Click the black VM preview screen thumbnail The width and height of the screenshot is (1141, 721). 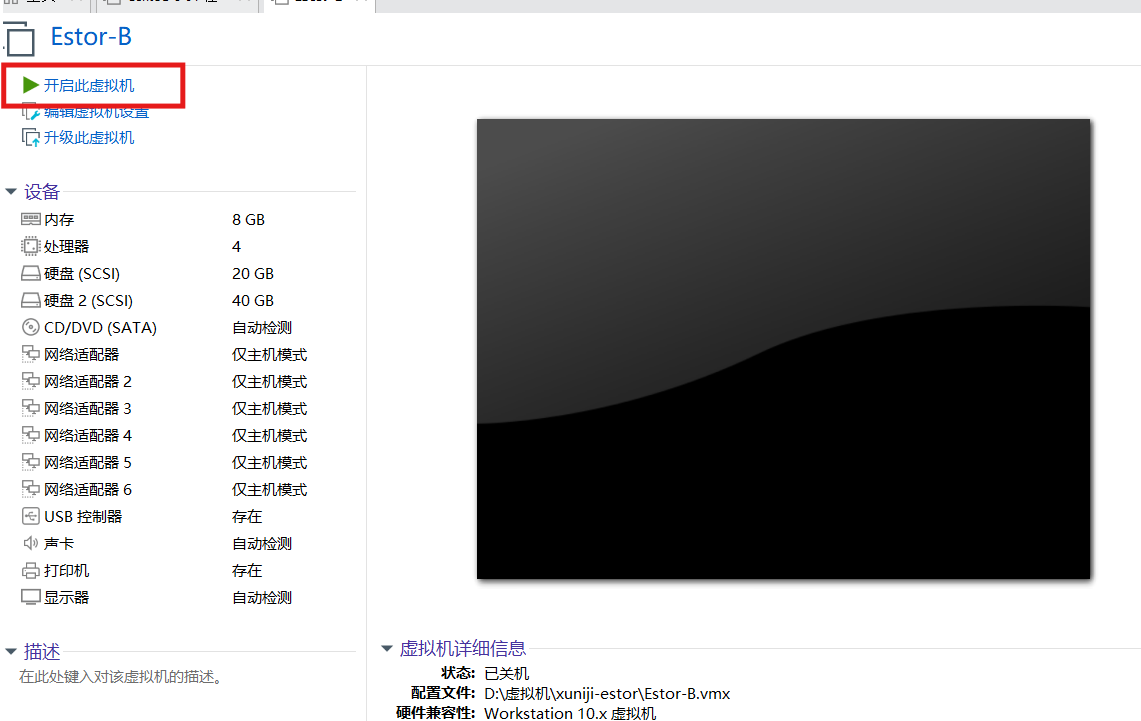pyautogui.click(x=783, y=348)
